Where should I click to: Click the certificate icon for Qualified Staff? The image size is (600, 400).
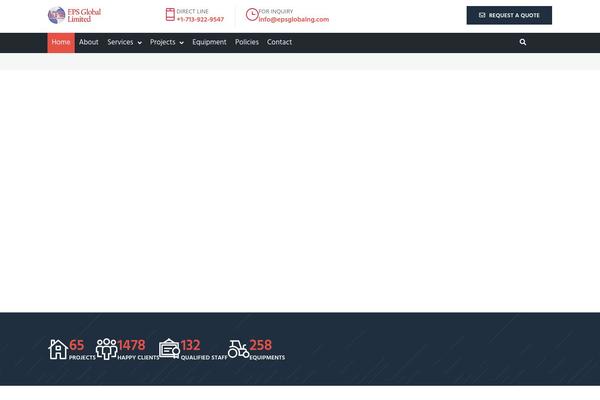pyautogui.click(x=169, y=348)
